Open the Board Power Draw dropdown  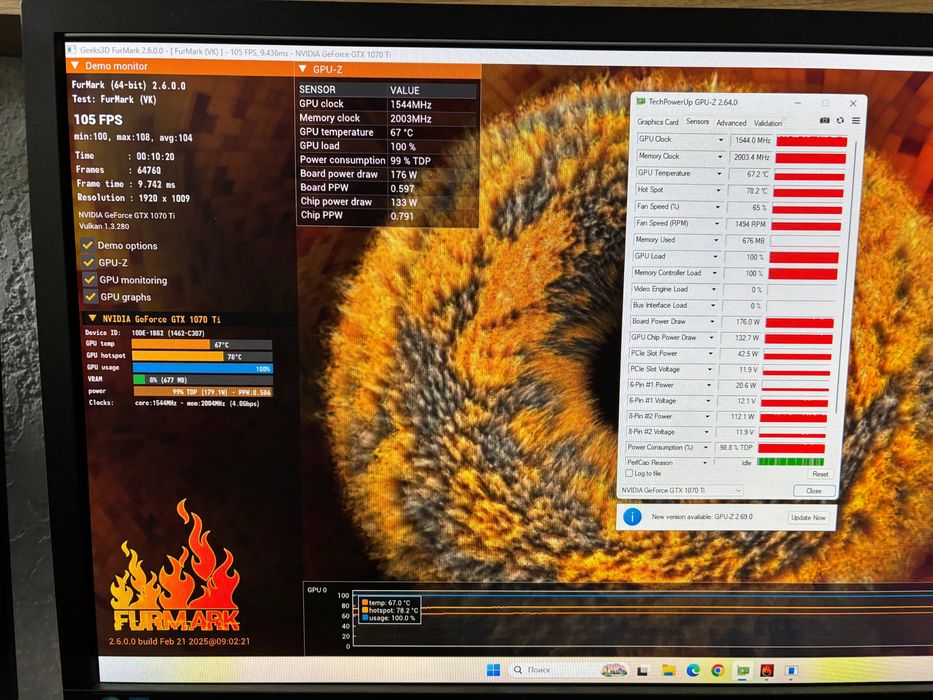pos(712,321)
